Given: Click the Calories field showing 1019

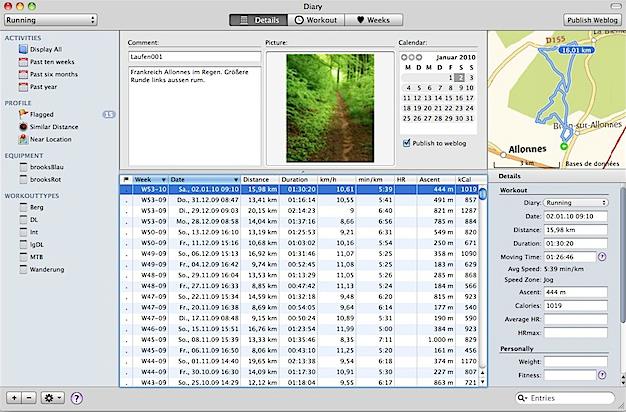Looking at the screenshot, I should [x=576, y=305].
